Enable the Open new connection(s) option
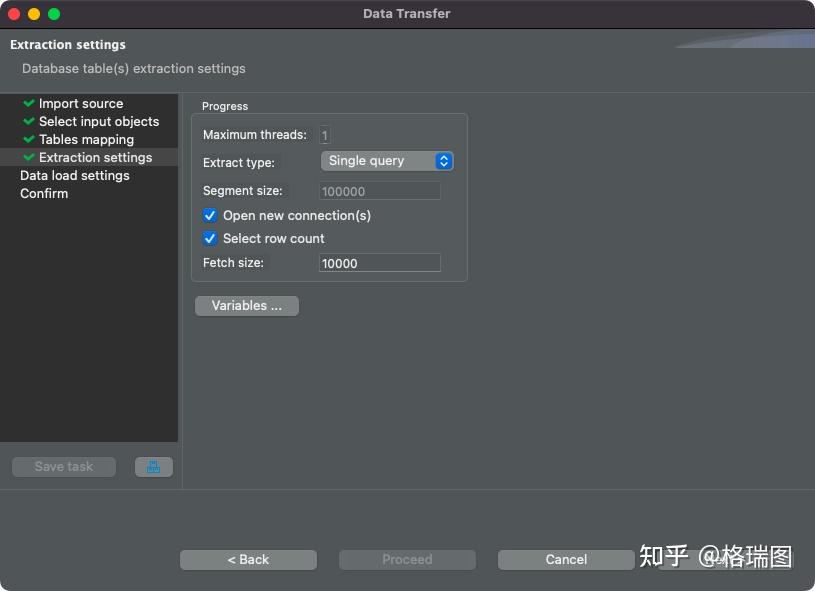This screenshot has height=591, width=815. click(x=210, y=215)
